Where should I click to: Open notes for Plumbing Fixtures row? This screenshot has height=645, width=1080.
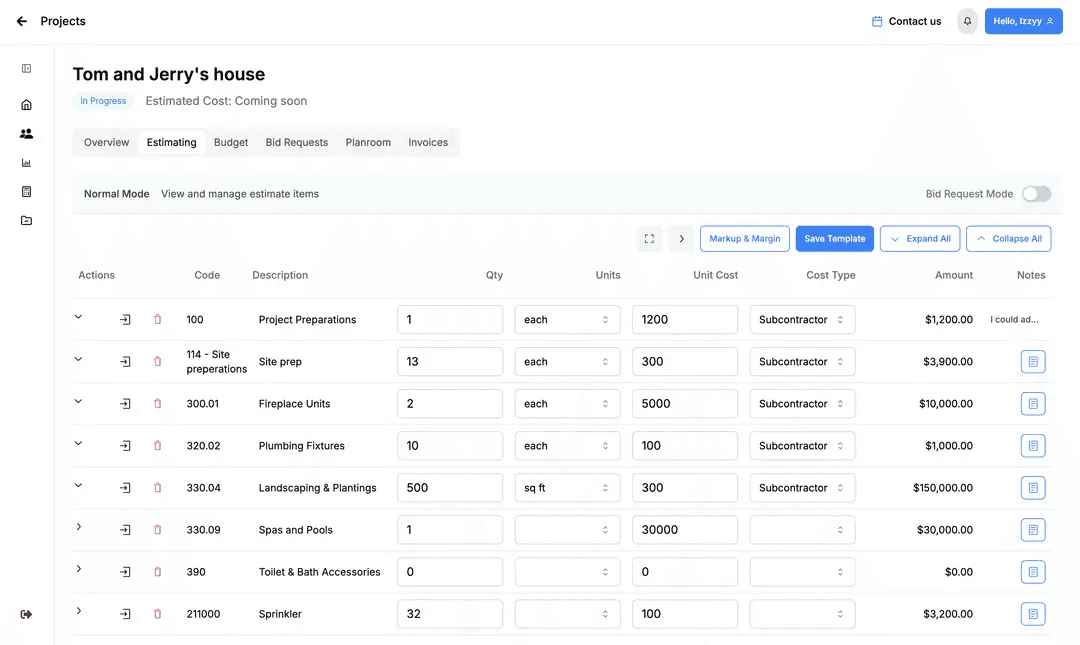[1033, 446]
